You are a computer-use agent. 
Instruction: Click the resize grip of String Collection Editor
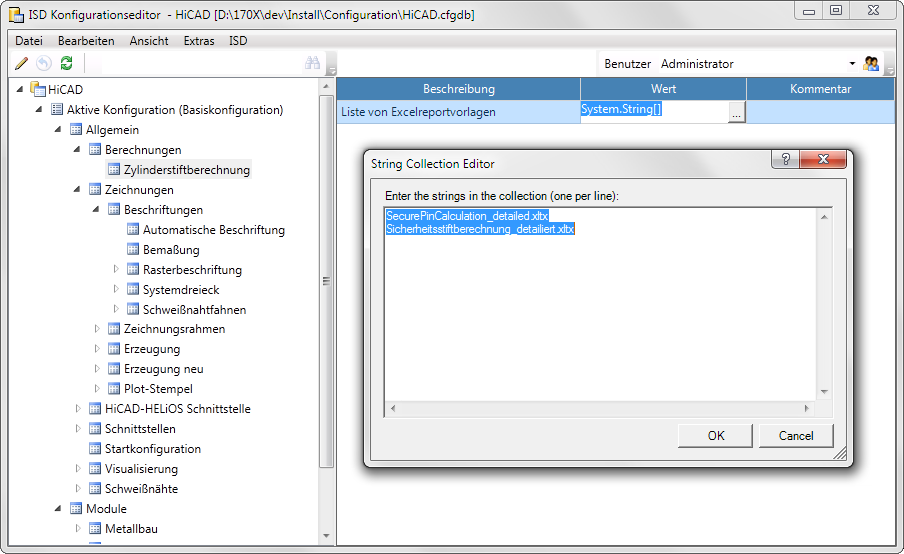click(840, 454)
